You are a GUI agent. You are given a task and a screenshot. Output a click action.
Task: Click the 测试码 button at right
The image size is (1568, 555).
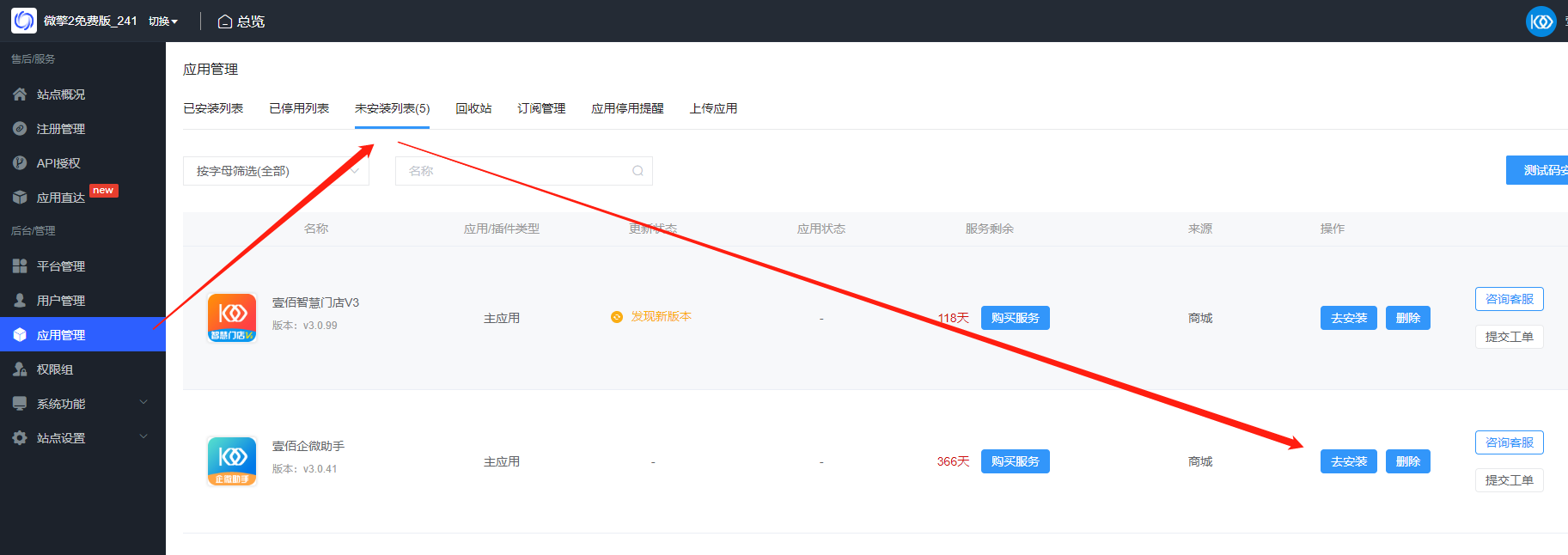[1537, 170]
